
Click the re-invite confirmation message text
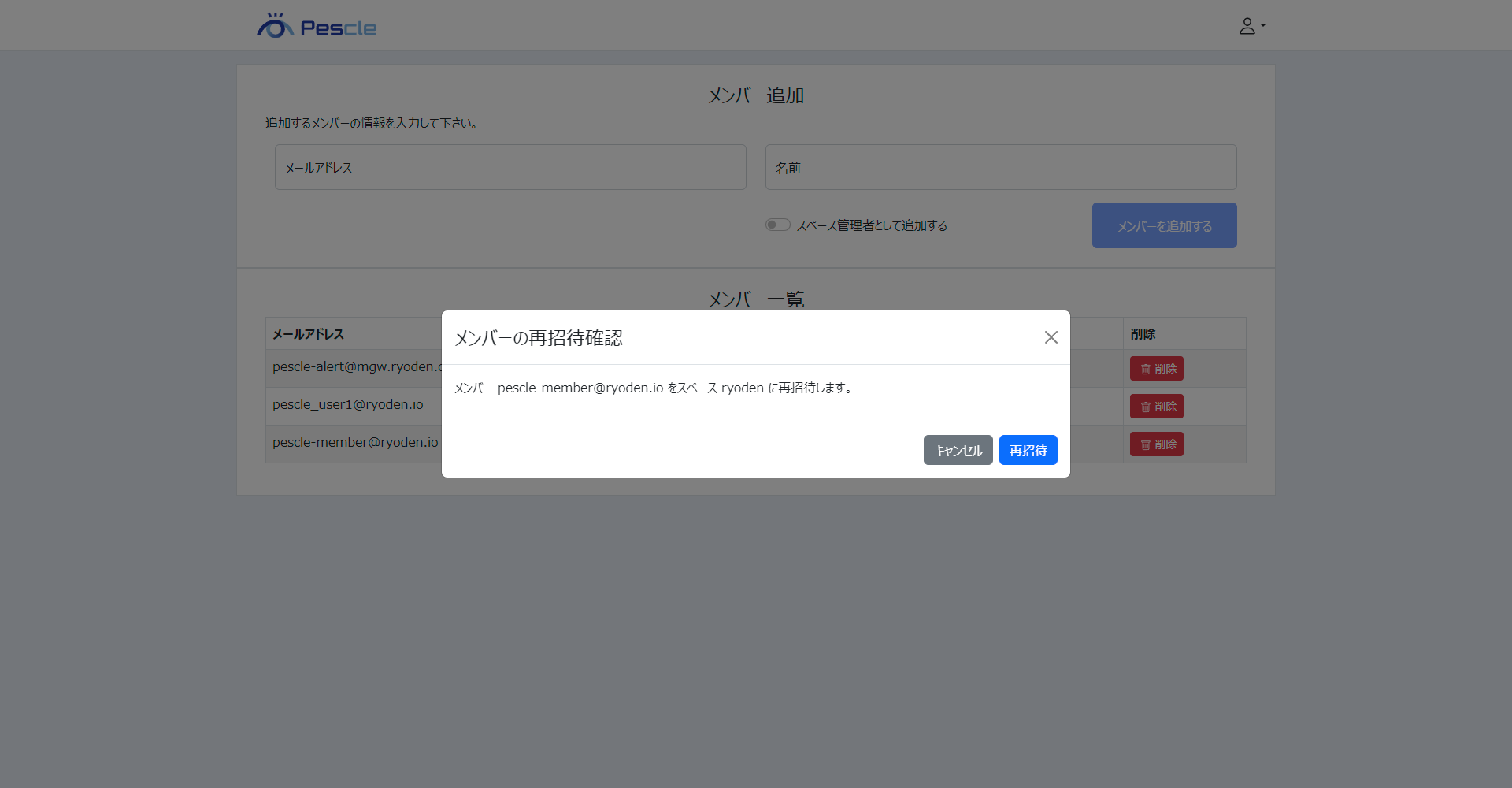tap(654, 388)
